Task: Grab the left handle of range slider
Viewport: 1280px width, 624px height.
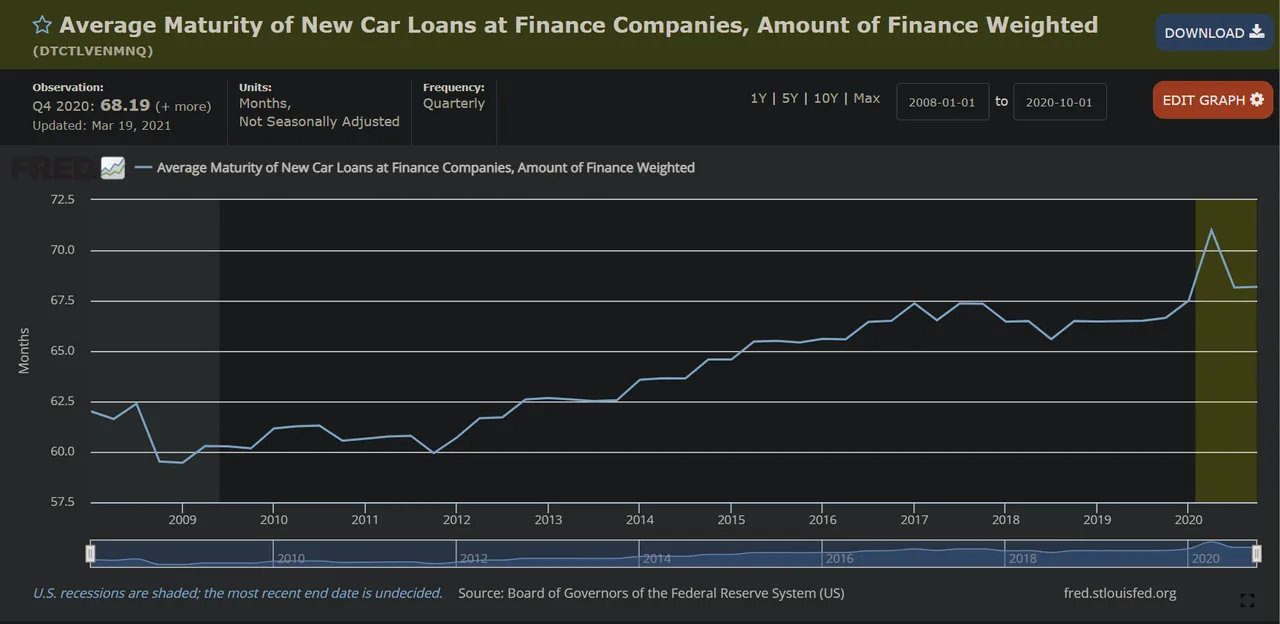Action: (91, 554)
